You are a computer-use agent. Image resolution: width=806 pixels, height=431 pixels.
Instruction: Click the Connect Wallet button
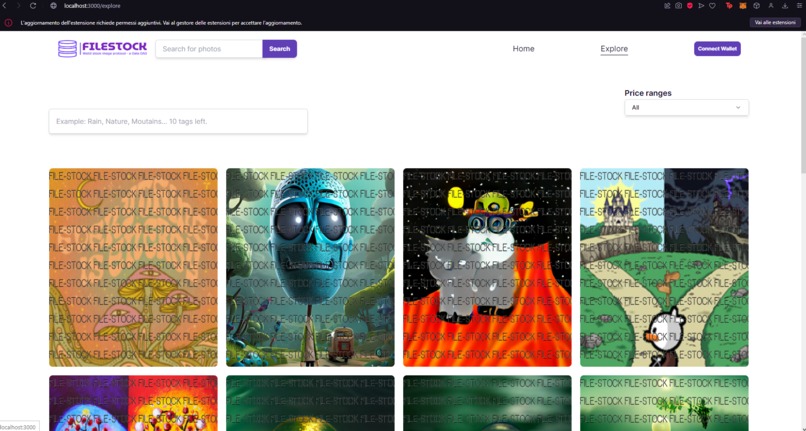pos(717,48)
